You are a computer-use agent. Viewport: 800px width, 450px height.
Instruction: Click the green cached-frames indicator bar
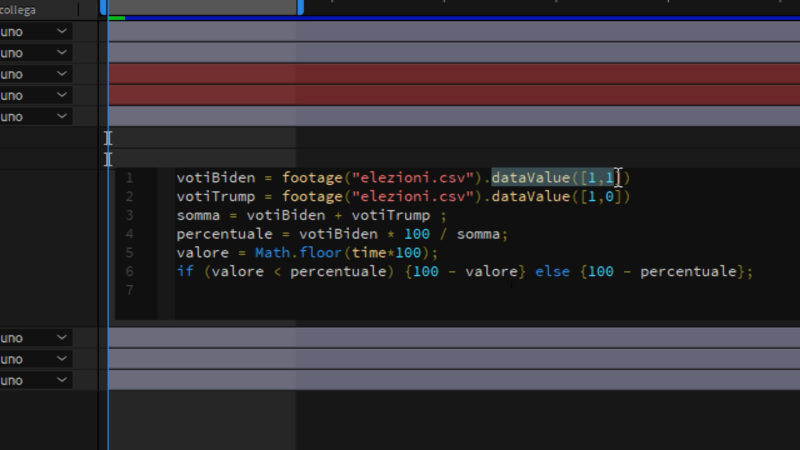116,18
